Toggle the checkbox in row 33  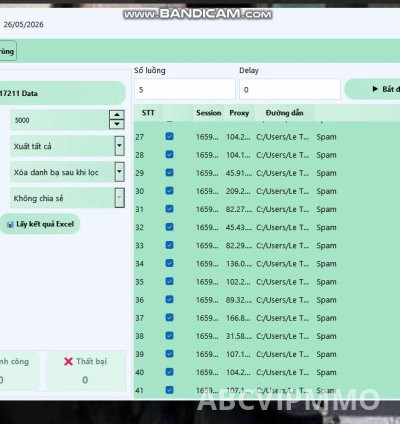[x=169, y=245]
